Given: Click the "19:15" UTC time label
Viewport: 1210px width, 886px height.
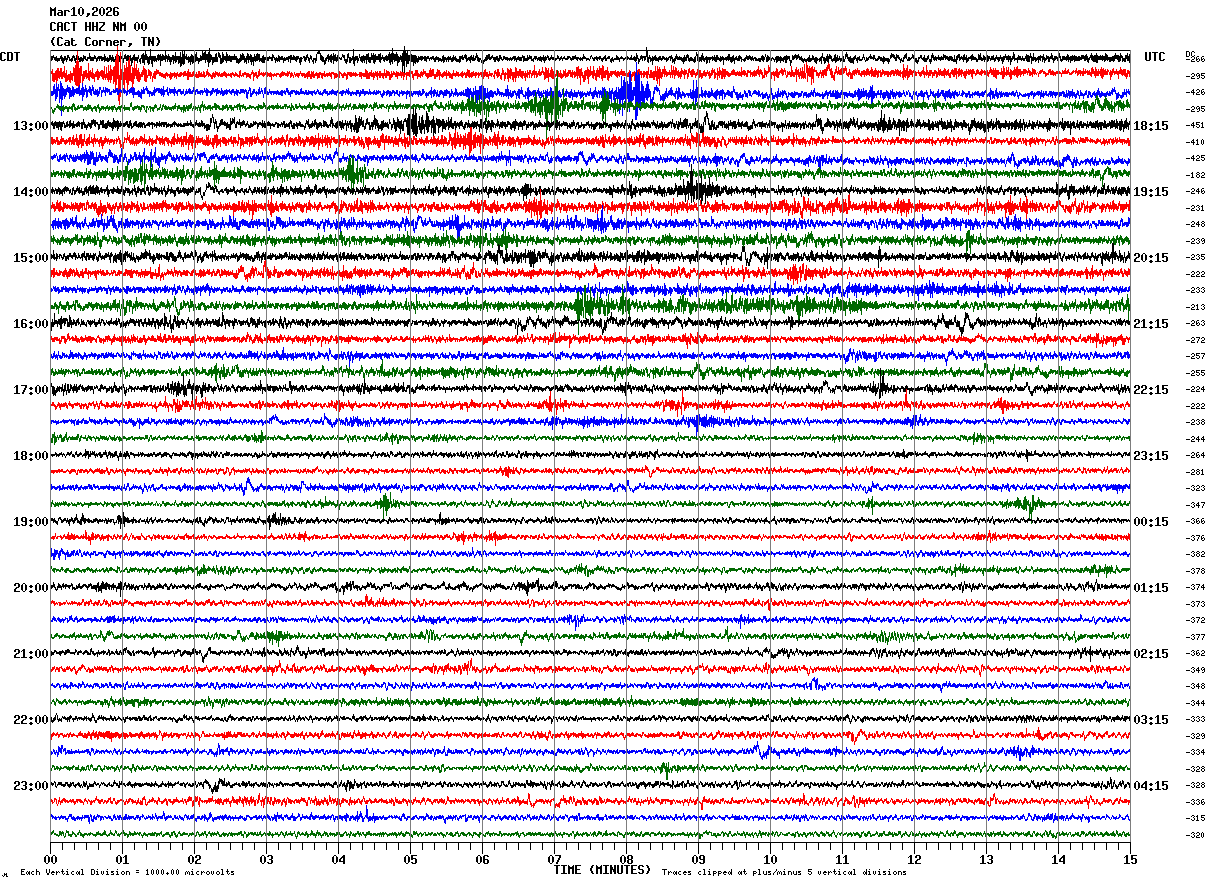Looking at the screenshot, I should 1152,192.
